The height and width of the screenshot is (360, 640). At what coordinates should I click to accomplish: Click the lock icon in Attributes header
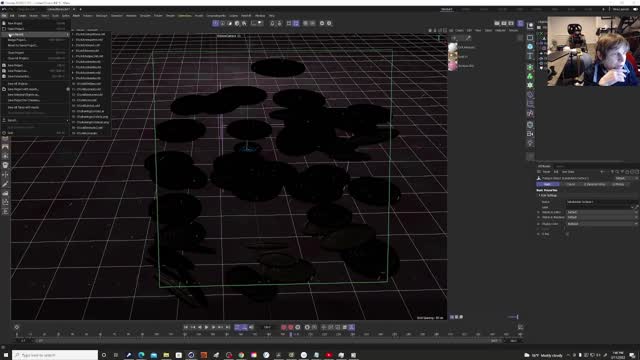627,172
